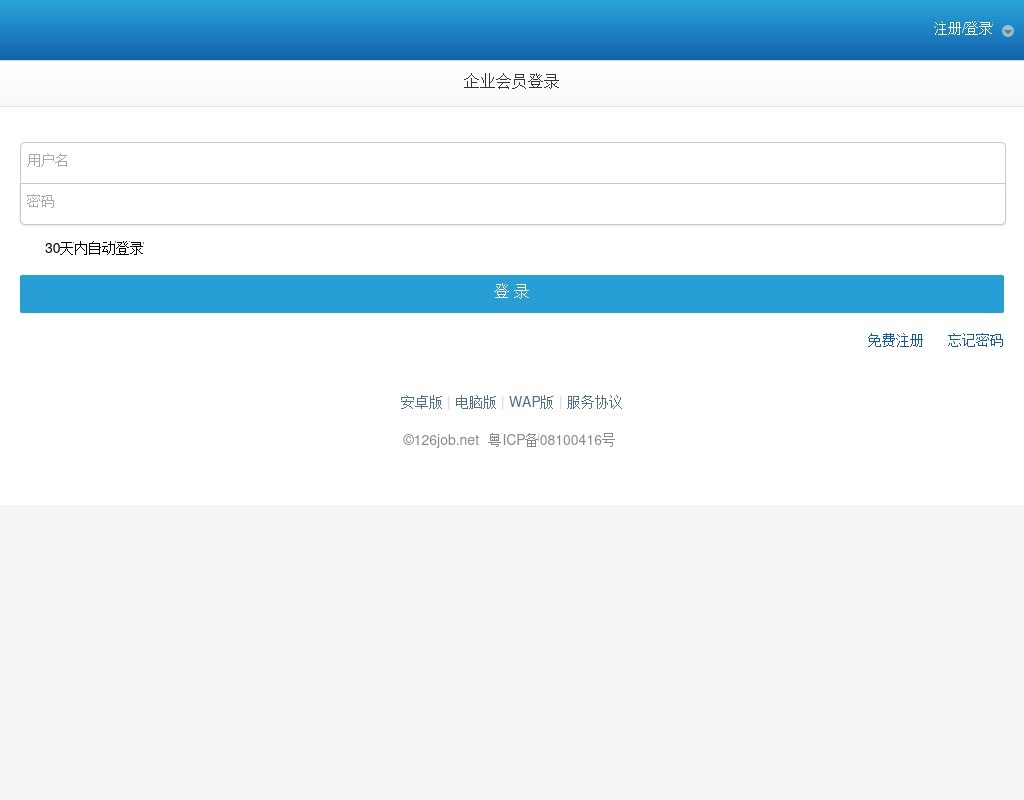Click the ©126job.net copyright text

click(441, 440)
